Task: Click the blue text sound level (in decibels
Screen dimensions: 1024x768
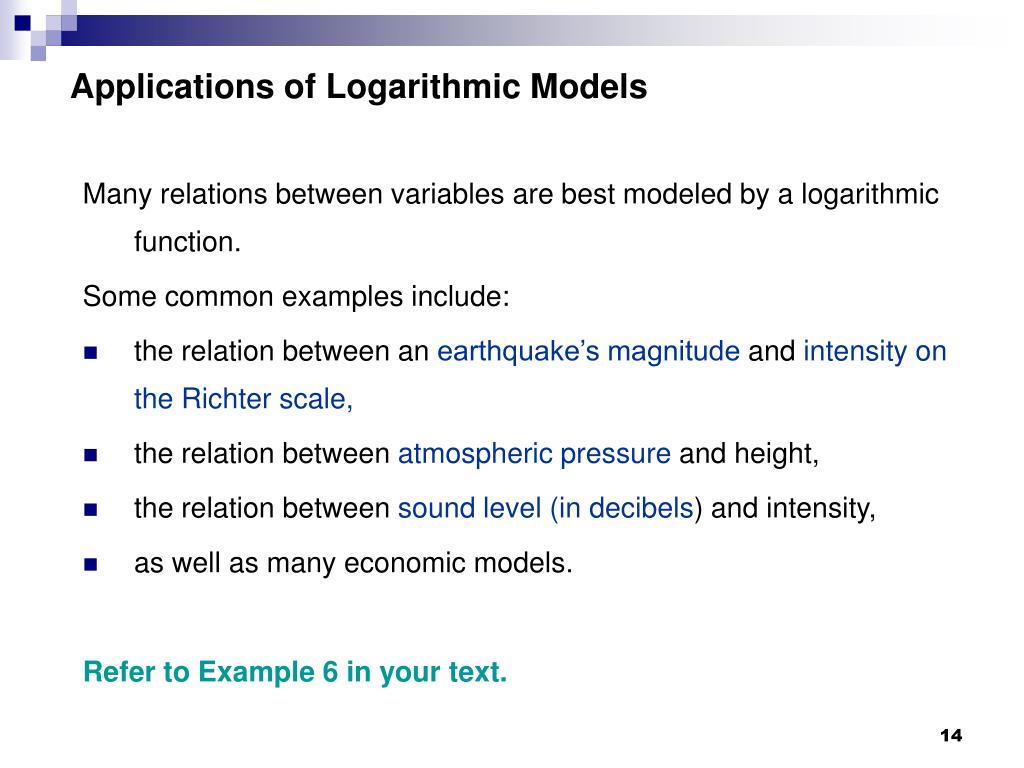Action: (545, 509)
